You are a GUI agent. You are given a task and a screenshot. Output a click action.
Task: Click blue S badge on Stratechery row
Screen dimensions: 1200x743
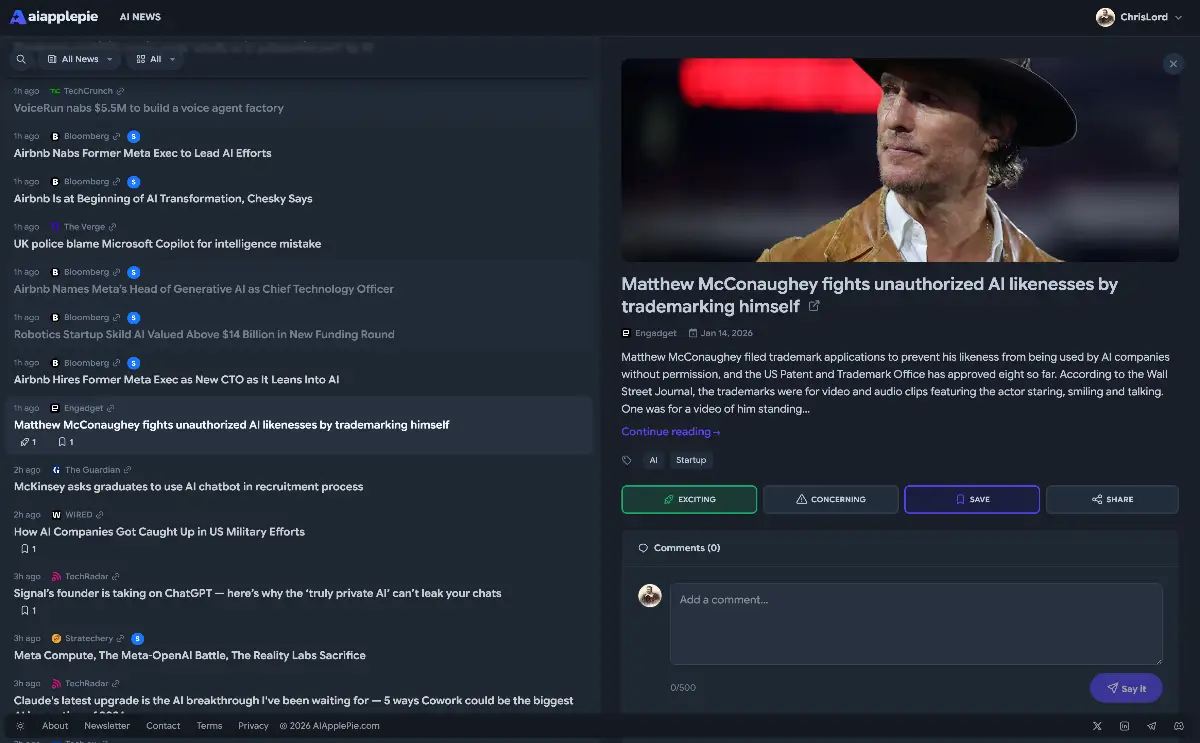pyautogui.click(x=138, y=638)
